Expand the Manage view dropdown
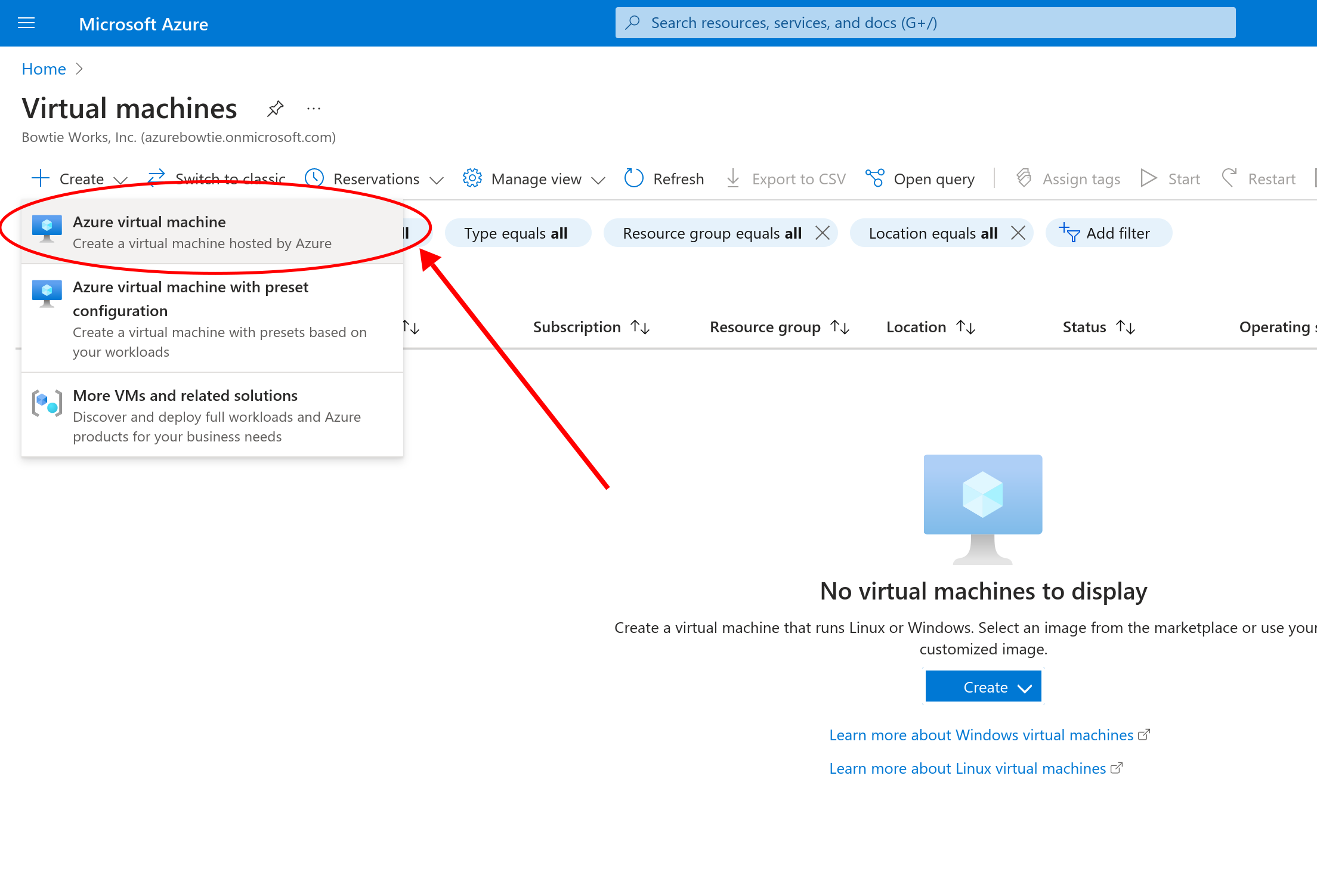The height and width of the screenshot is (896, 1317). pos(534,178)
